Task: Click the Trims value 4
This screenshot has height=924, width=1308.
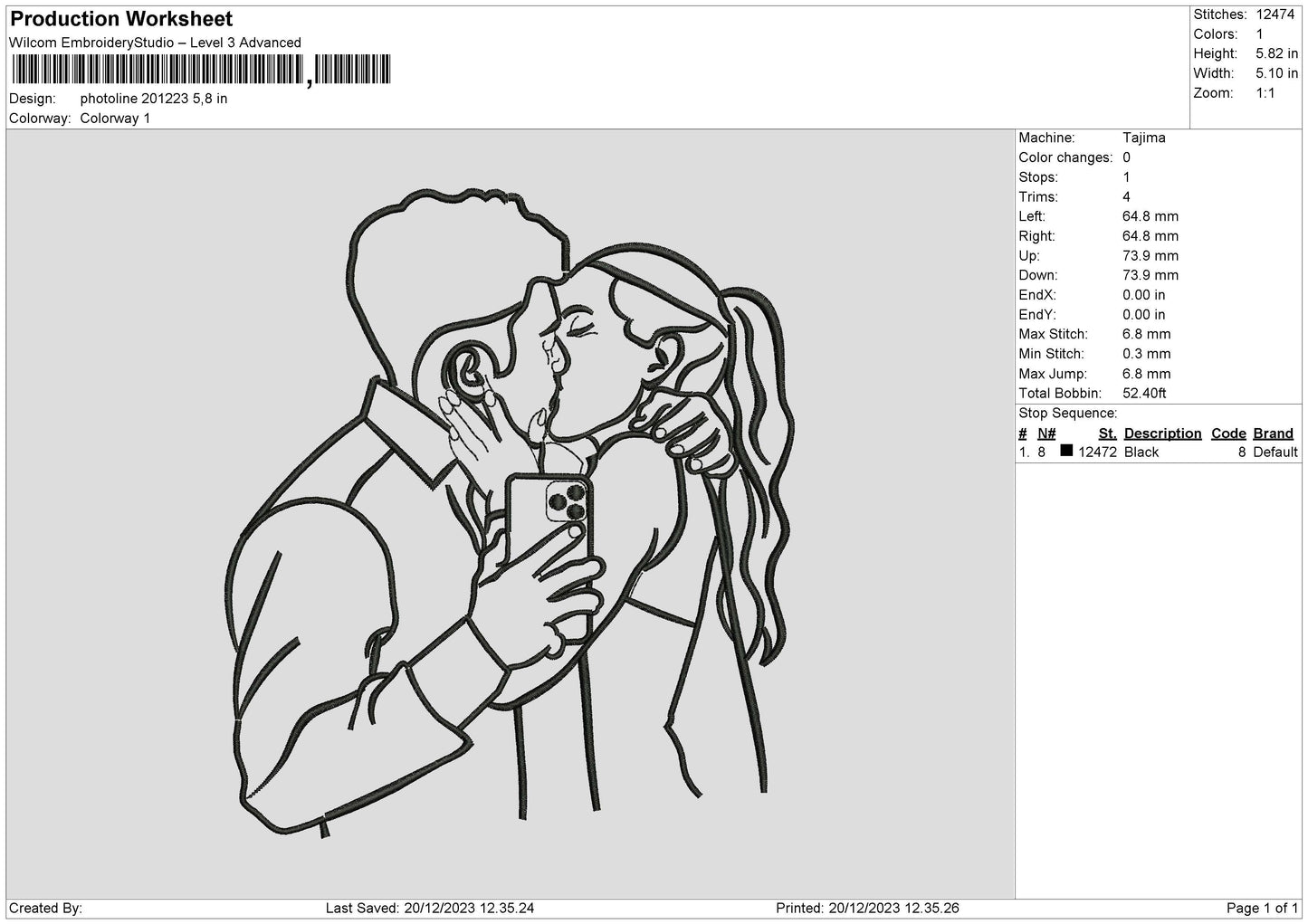Action: point(1126,196)
